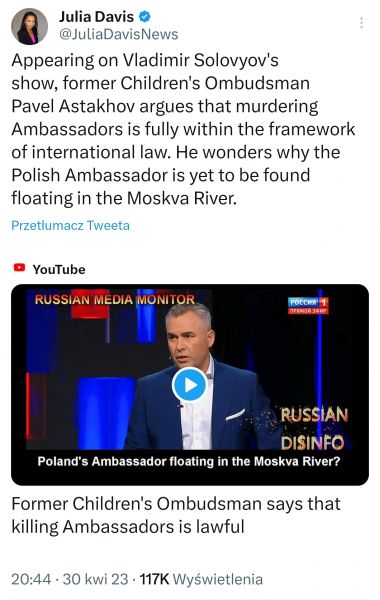Screen dimensions: 380x600
Task: Play the embedded video
Action: pyautogui.click(x=189, y=385)
